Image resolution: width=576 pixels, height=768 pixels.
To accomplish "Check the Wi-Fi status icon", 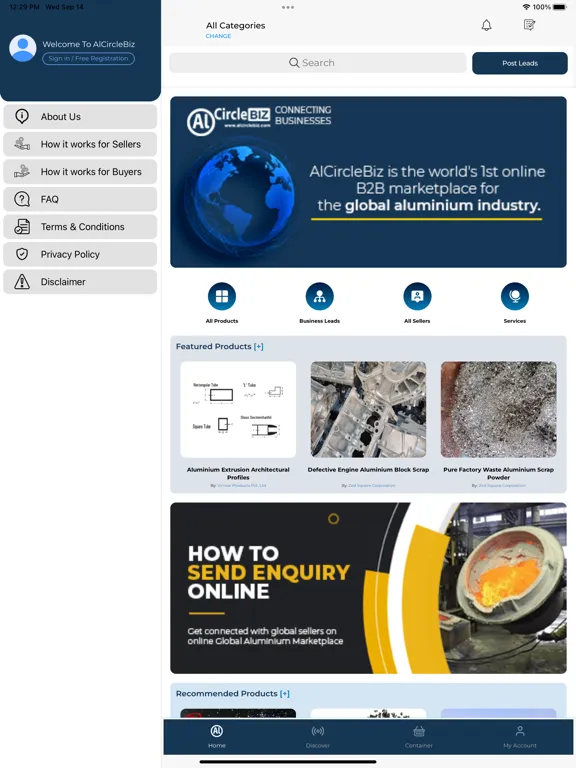I will pyautogui.click(x=527, y=7).
